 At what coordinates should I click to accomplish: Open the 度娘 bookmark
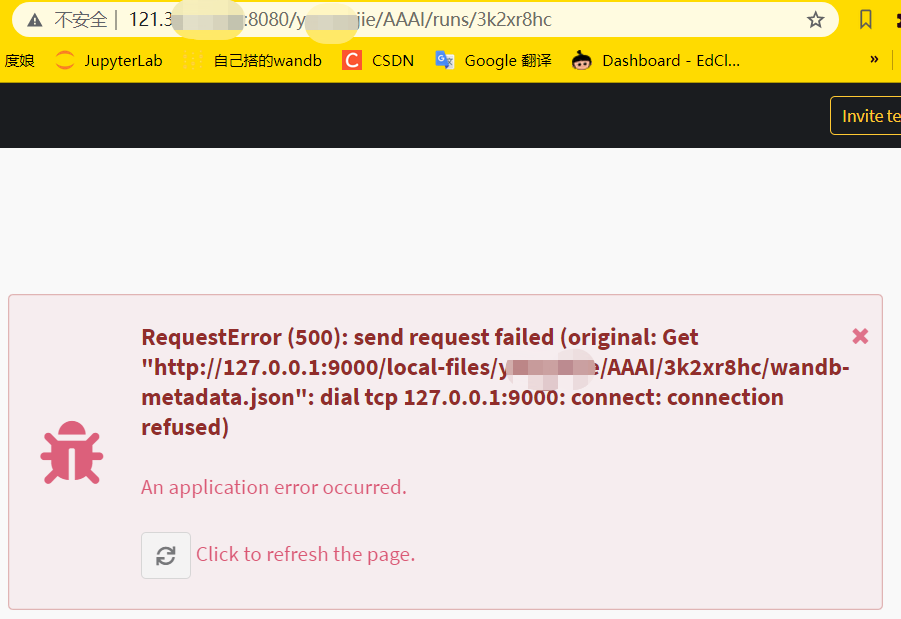[19, 60]
